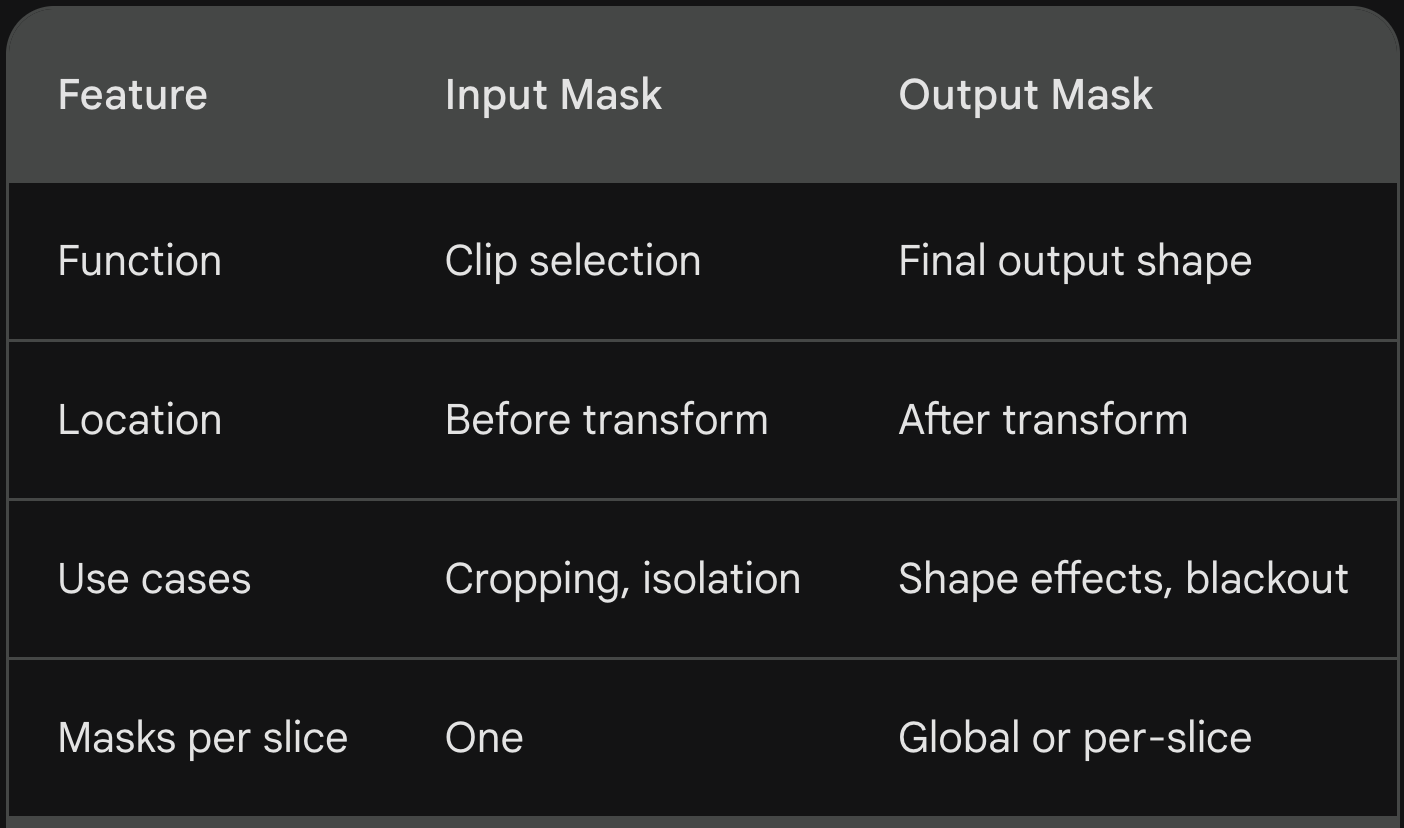The height and width of the screenshot is (828, 1404).
Task: Click the After transform cell
Action: (1042, 420)
